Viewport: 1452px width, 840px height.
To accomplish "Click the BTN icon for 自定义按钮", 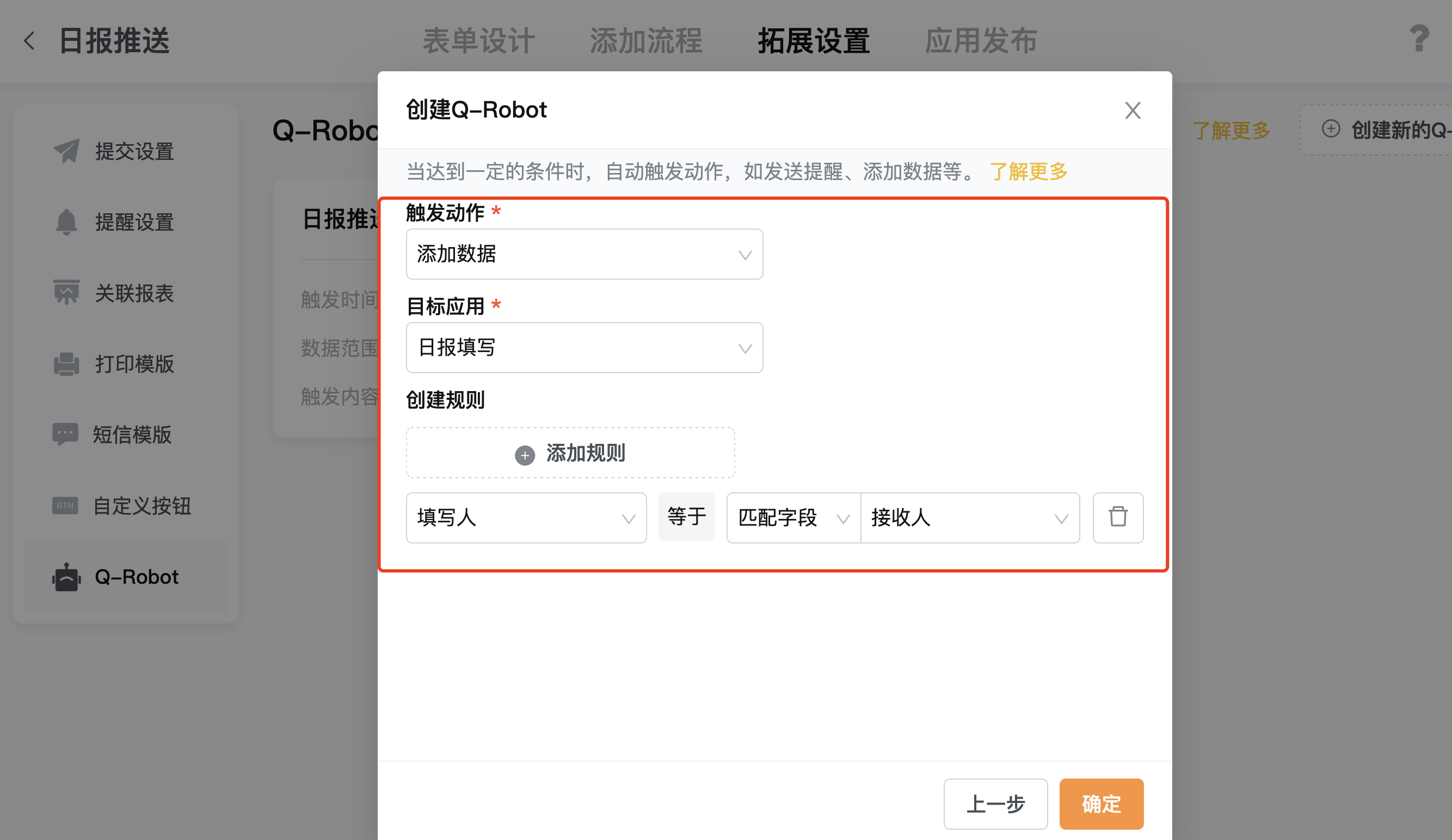I will (x=65, y=505).
